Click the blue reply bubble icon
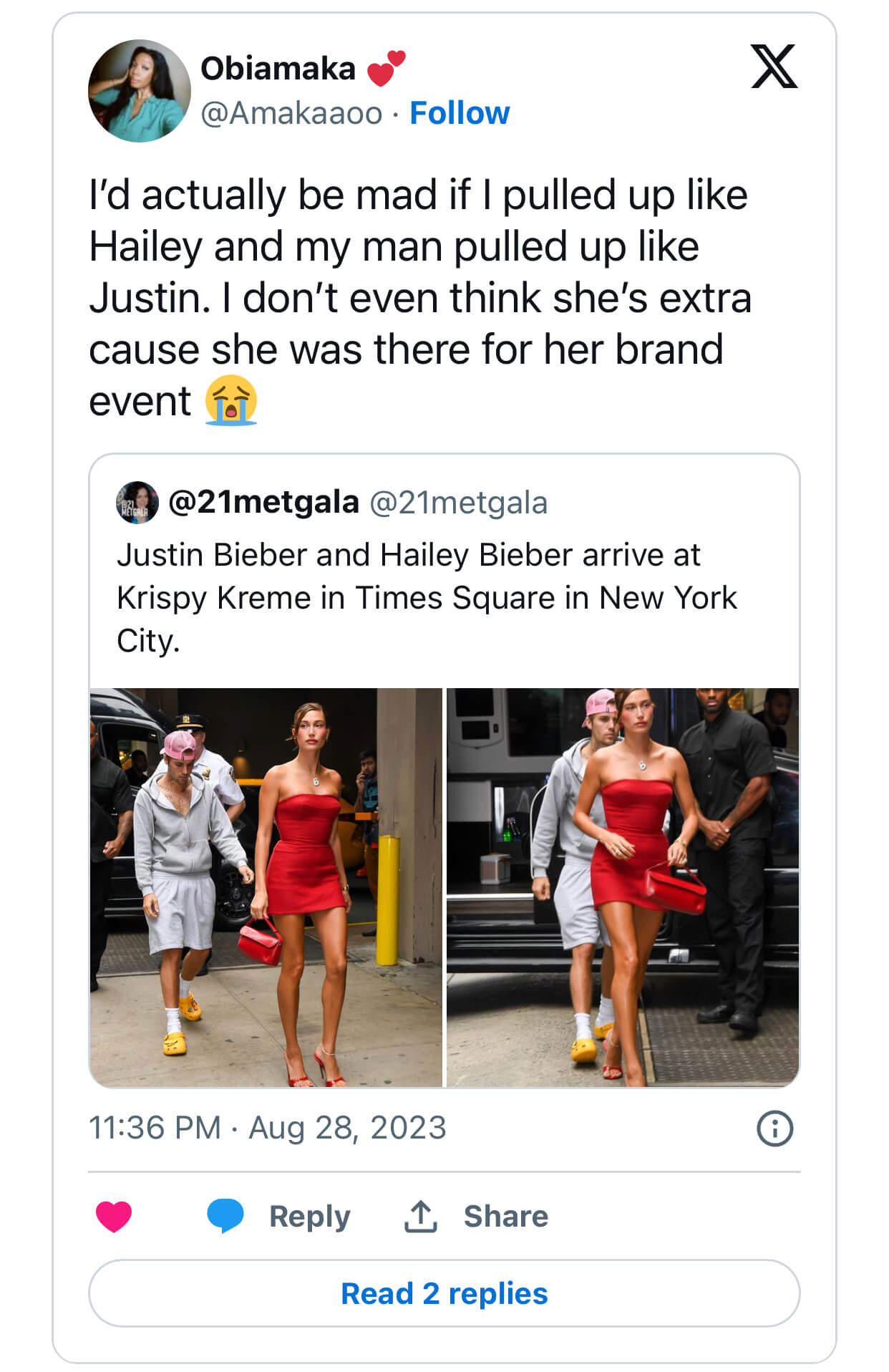Image resolution: width=889 pixels, height=1372 pixels. click(x=225, y=1215)
